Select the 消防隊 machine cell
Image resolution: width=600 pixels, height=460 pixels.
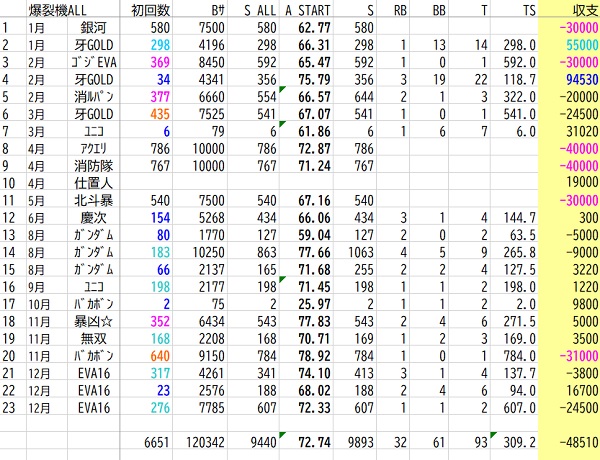pos(93,166)
